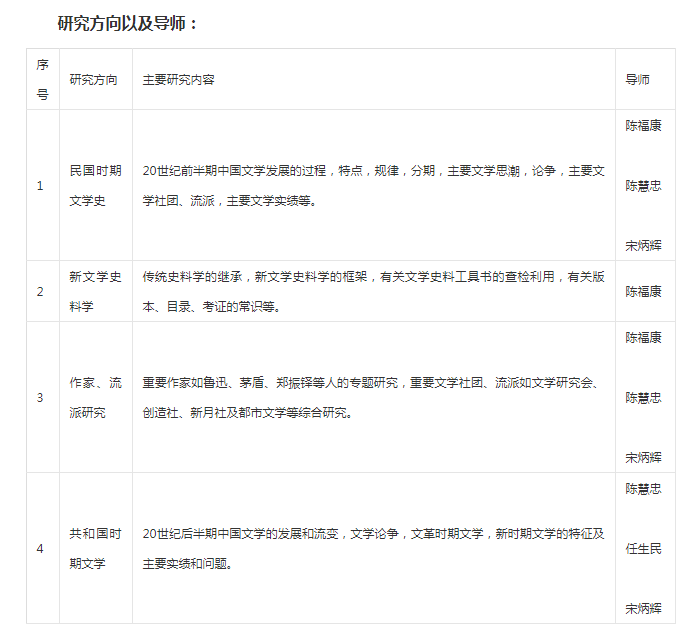
Task: Select the 序号 column header
Action: click(42, 80)
